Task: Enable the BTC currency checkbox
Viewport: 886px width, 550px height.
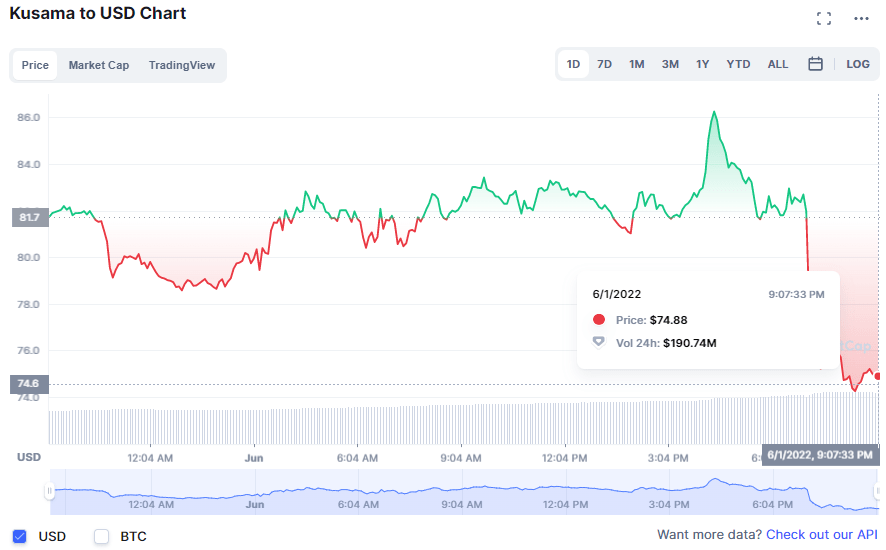Action: [101, 536]
